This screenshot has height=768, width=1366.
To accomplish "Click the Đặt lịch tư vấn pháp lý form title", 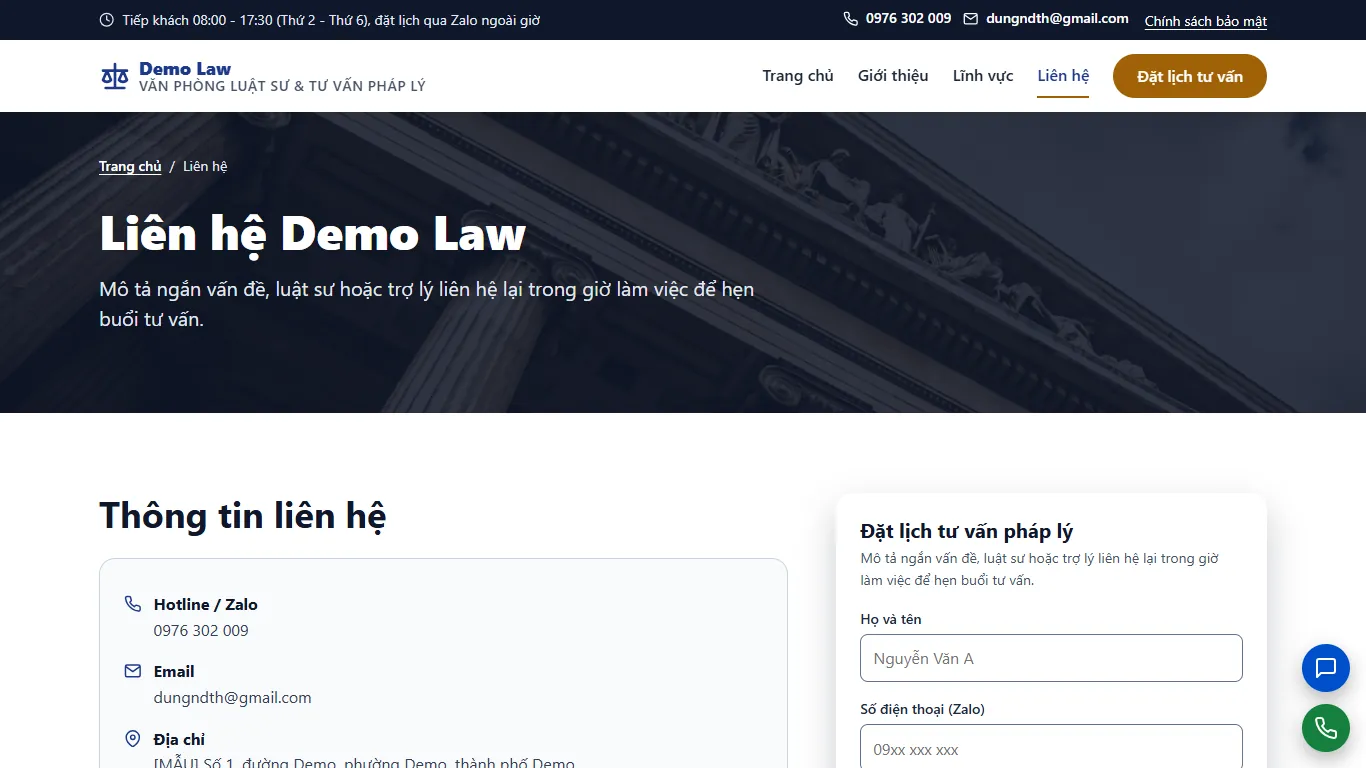I will 966,532.
